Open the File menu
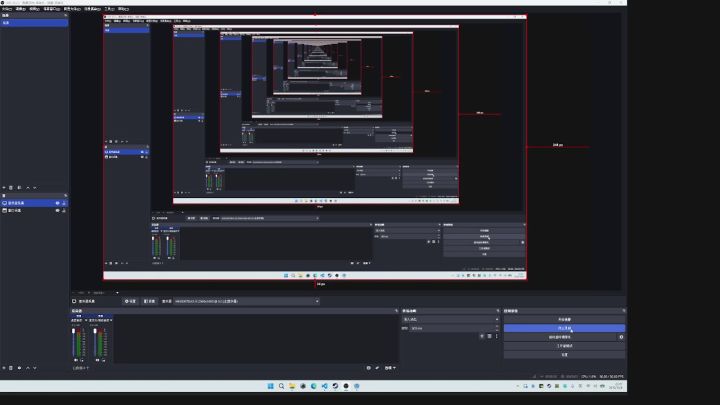Screen dimensions: 720x405 tap(7, 9)
